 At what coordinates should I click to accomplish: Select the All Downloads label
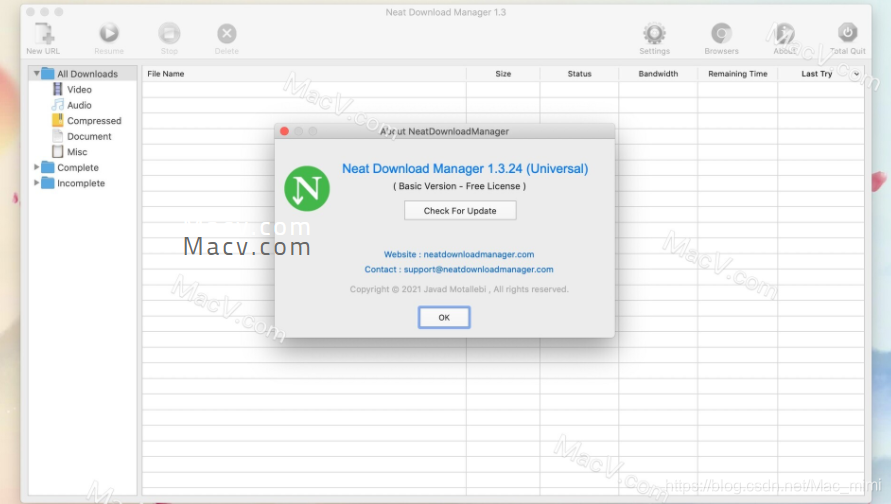87,74
